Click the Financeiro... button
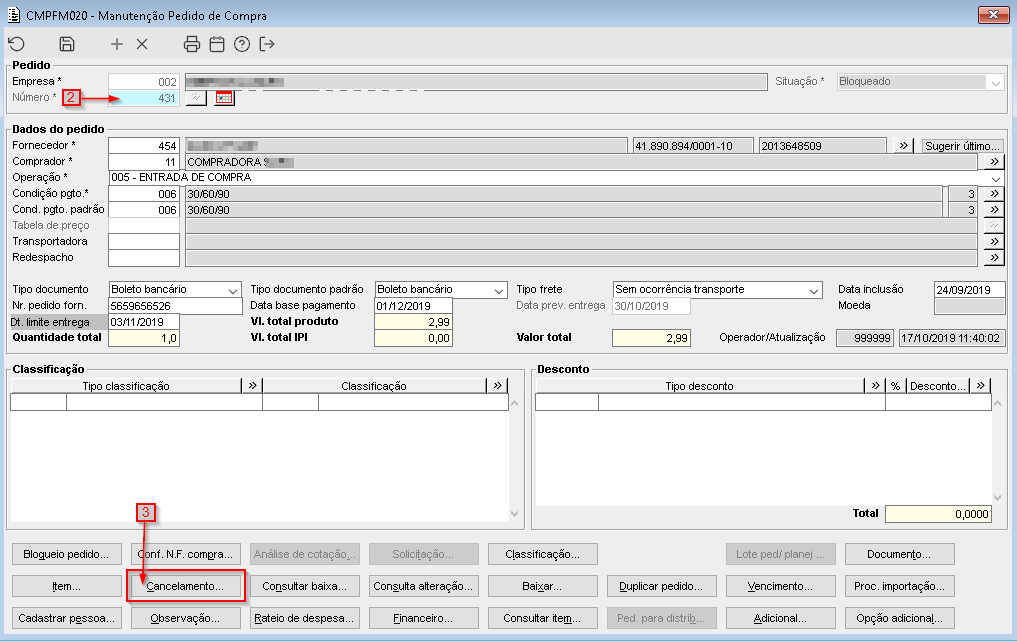1017x641 pixels. (x=424, y=618)
